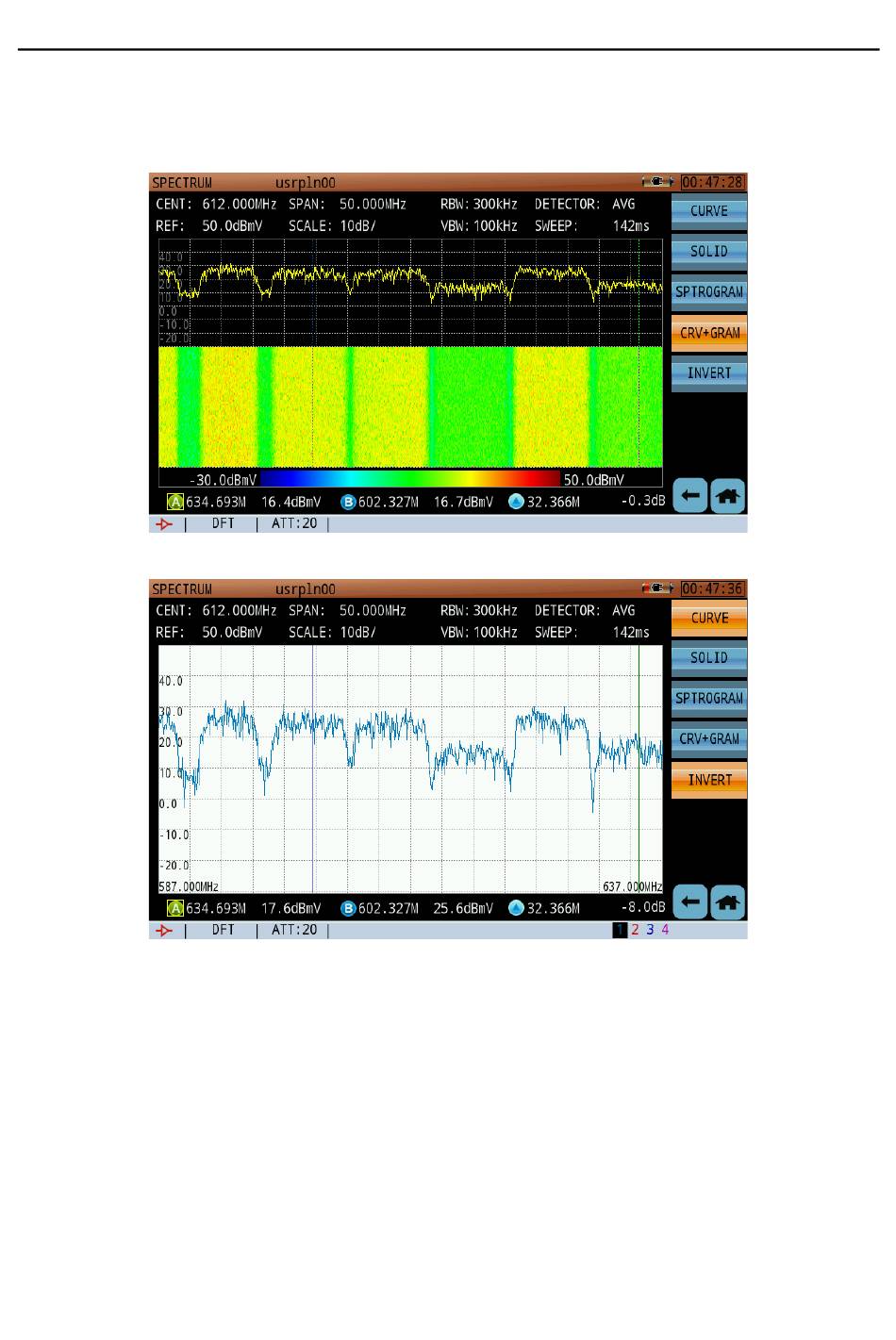Select SOLID button in the upper spectrum screen

[x=709, y=252]
